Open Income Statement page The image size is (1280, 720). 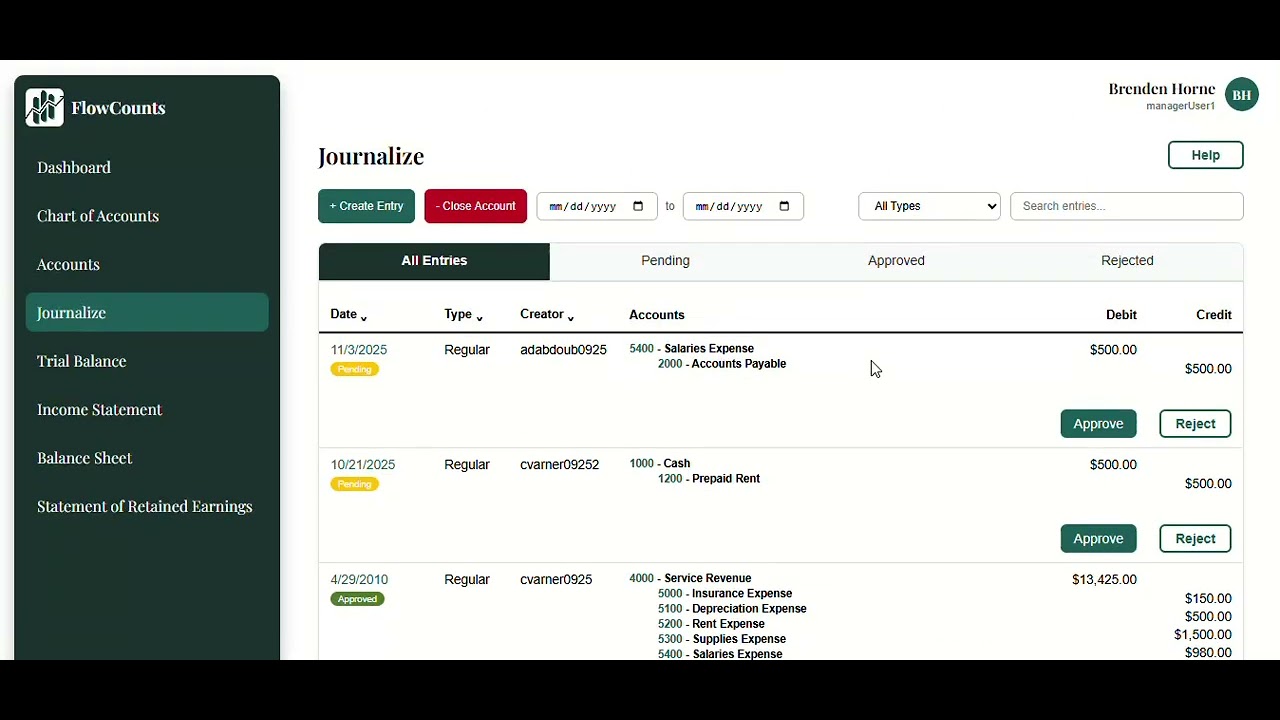(147, 410)
